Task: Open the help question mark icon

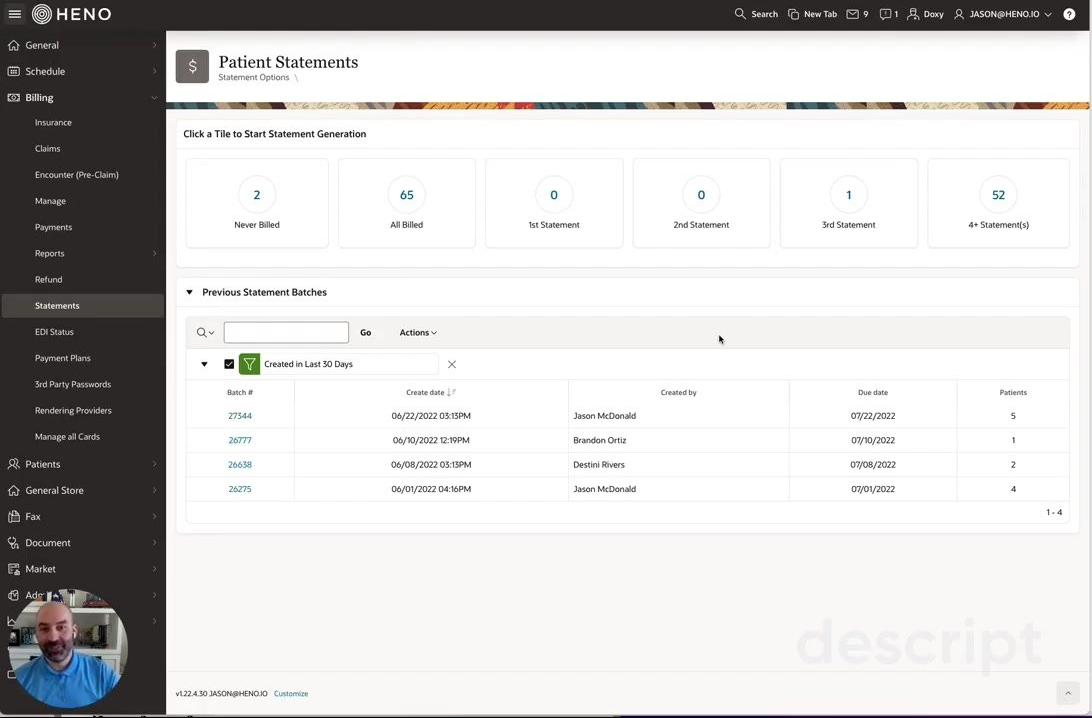Action: pos(1069,14)
